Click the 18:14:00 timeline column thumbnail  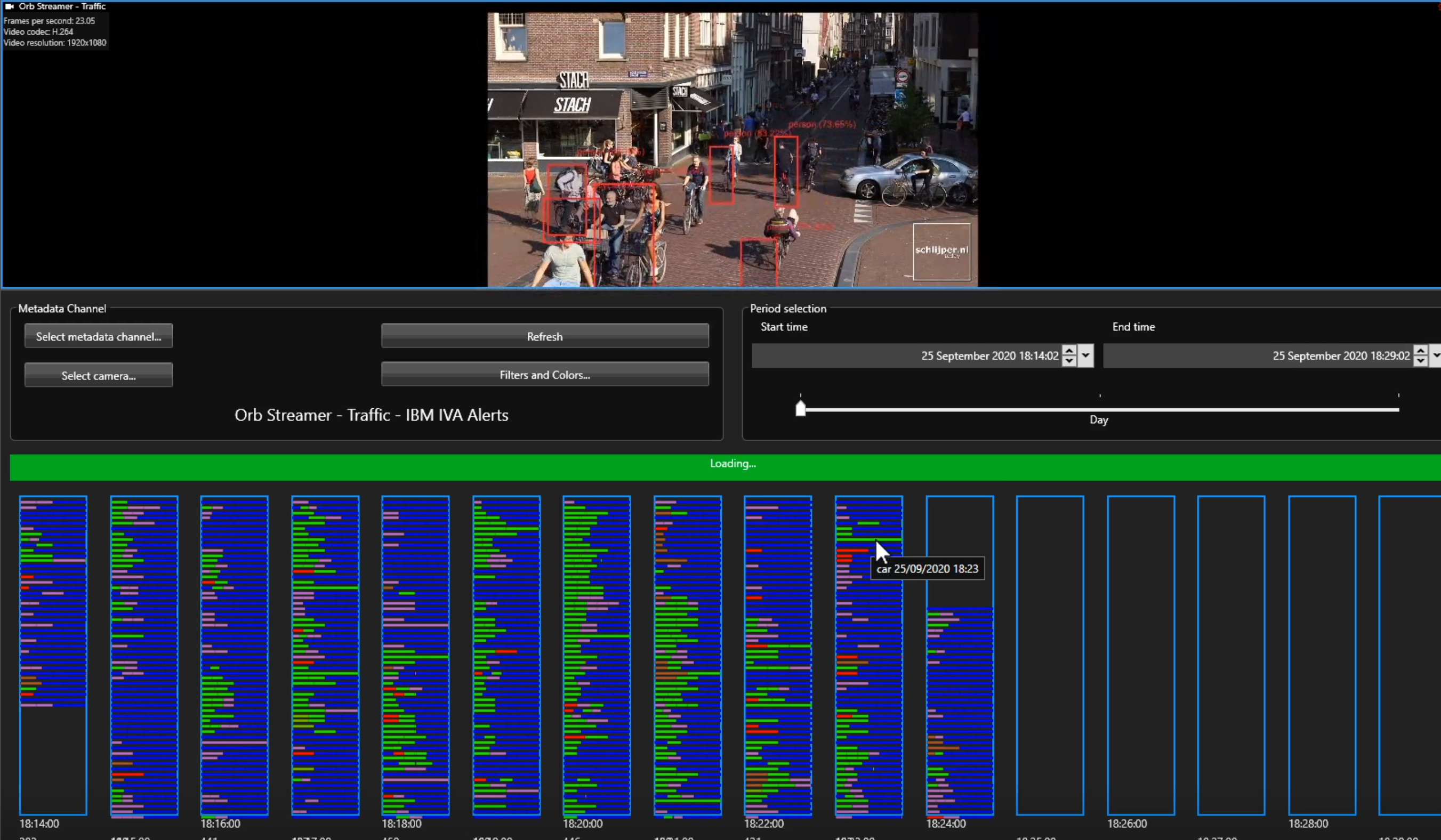pos(53,654)
